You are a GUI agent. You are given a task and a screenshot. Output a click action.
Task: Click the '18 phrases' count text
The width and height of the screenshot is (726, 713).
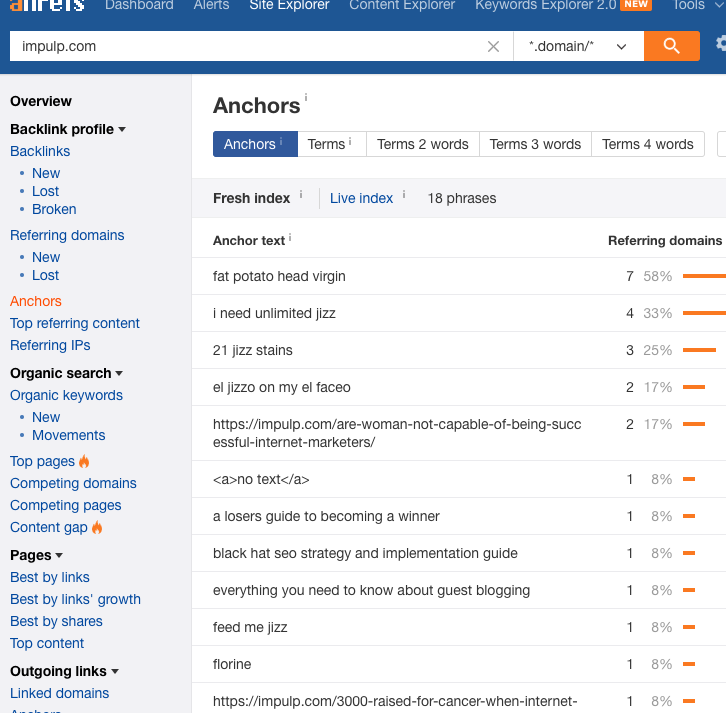pos(462,198)
